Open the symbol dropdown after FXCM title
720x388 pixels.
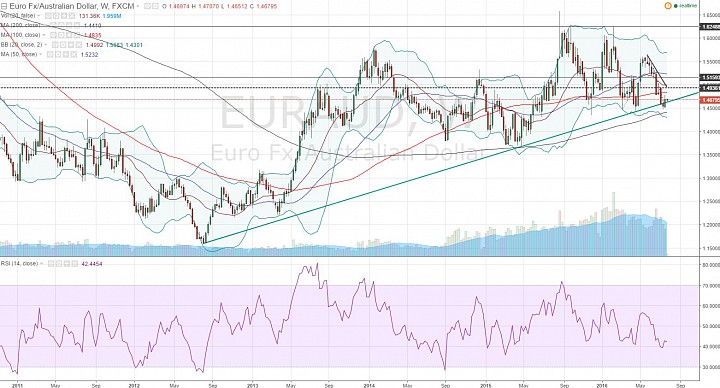coord(138,6)
